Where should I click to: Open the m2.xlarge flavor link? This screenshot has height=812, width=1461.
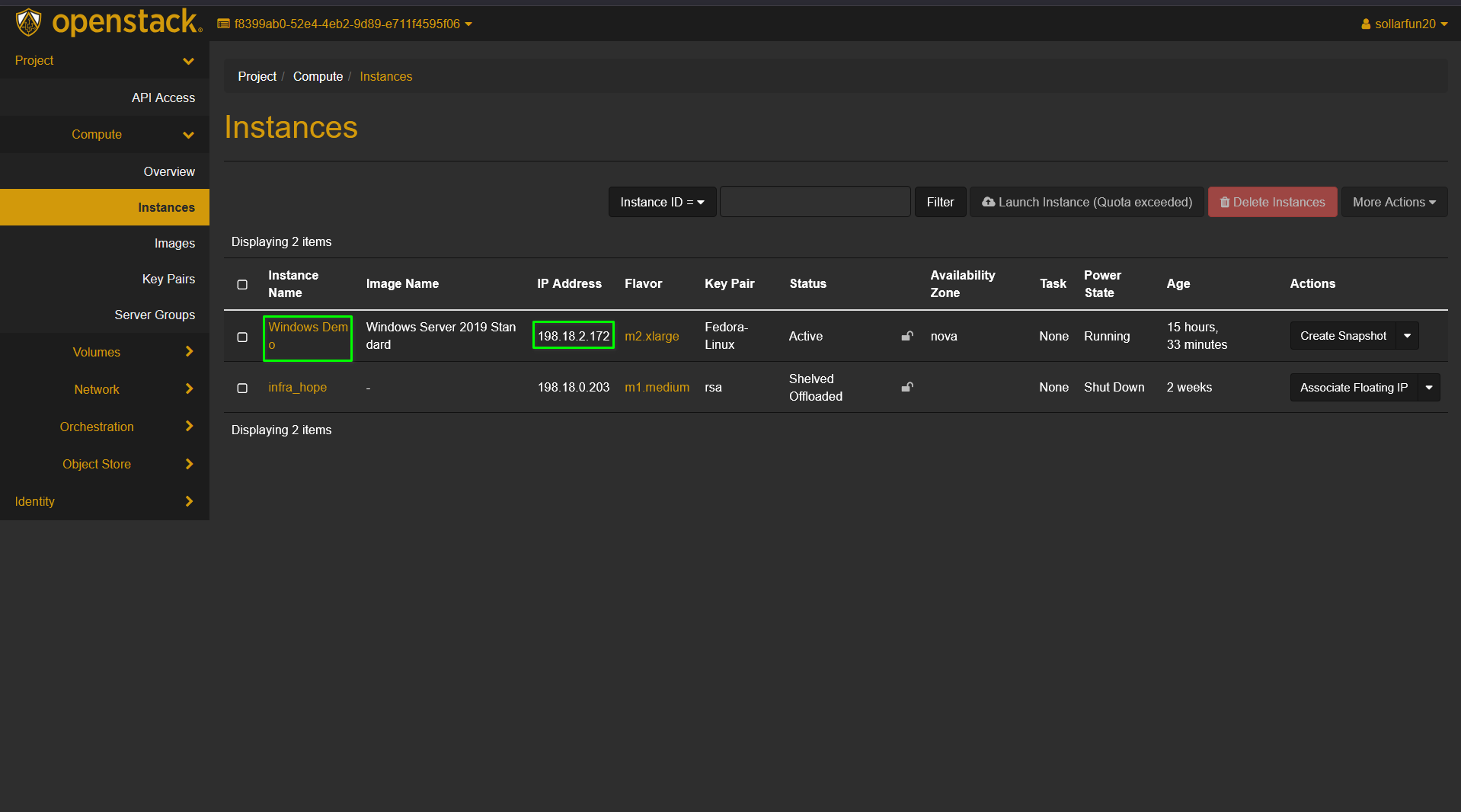pyautogui.click(x=651, y=336)
